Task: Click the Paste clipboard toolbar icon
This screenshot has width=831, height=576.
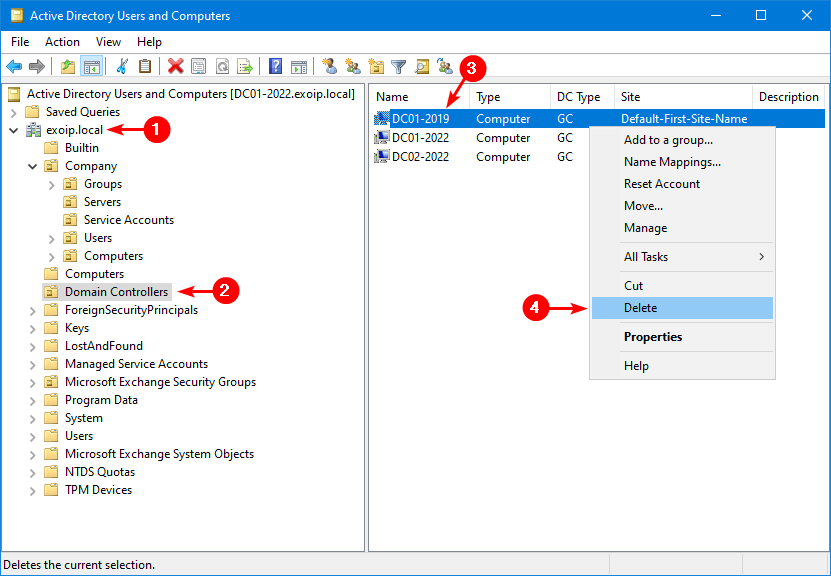Action: click(145, 67)
